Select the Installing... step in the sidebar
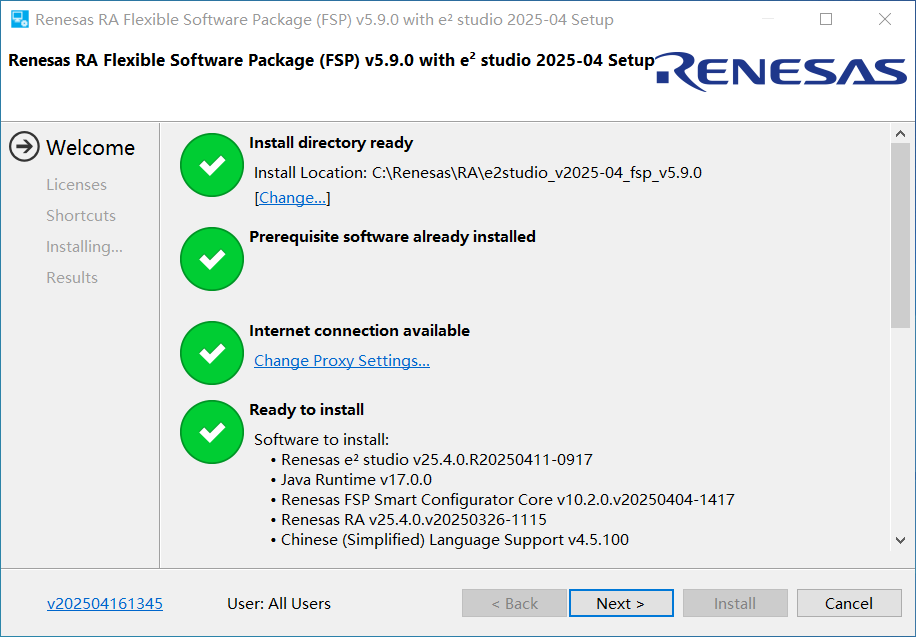The width and height of the screenshot is (916, 637). pos(85,247)
